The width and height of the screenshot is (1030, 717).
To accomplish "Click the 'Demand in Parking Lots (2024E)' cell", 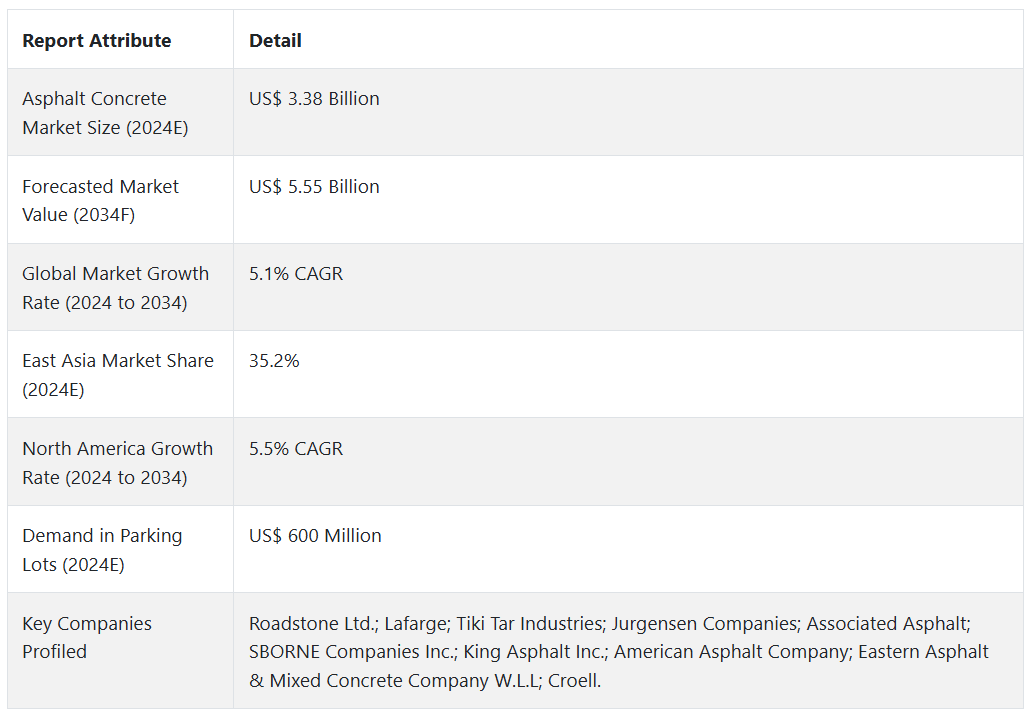I will coord(102,550).
